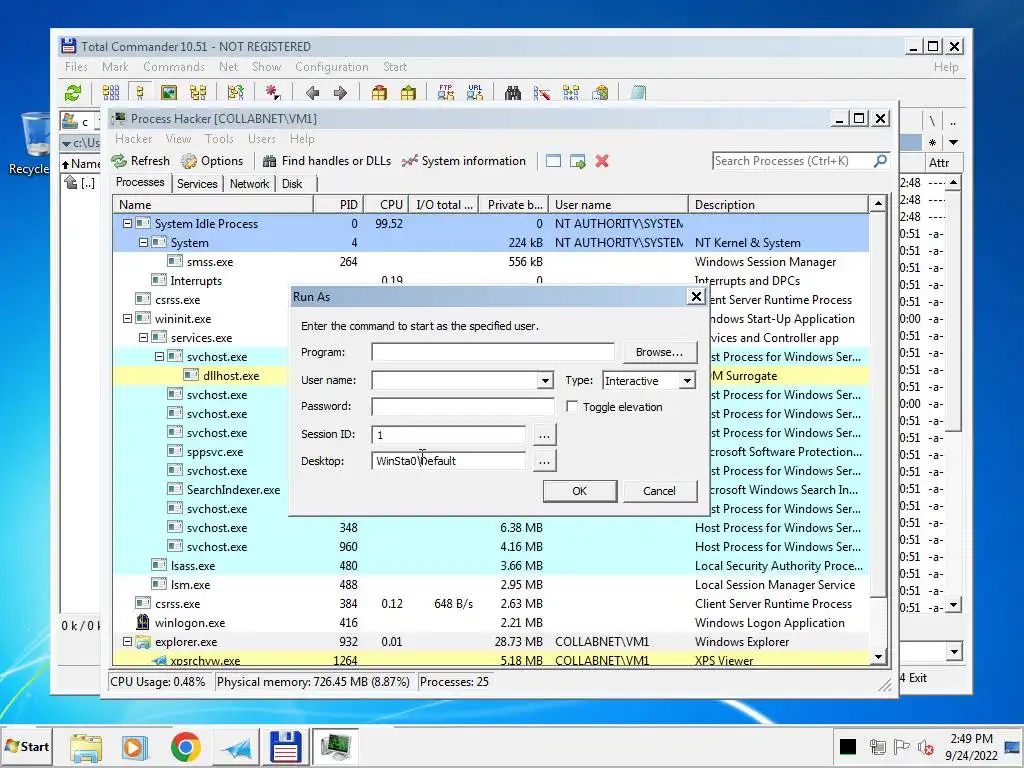The width and height of the screenshot is (1024, 768).
Task: Open the Tools menu
Action: [x=219, y=139]
